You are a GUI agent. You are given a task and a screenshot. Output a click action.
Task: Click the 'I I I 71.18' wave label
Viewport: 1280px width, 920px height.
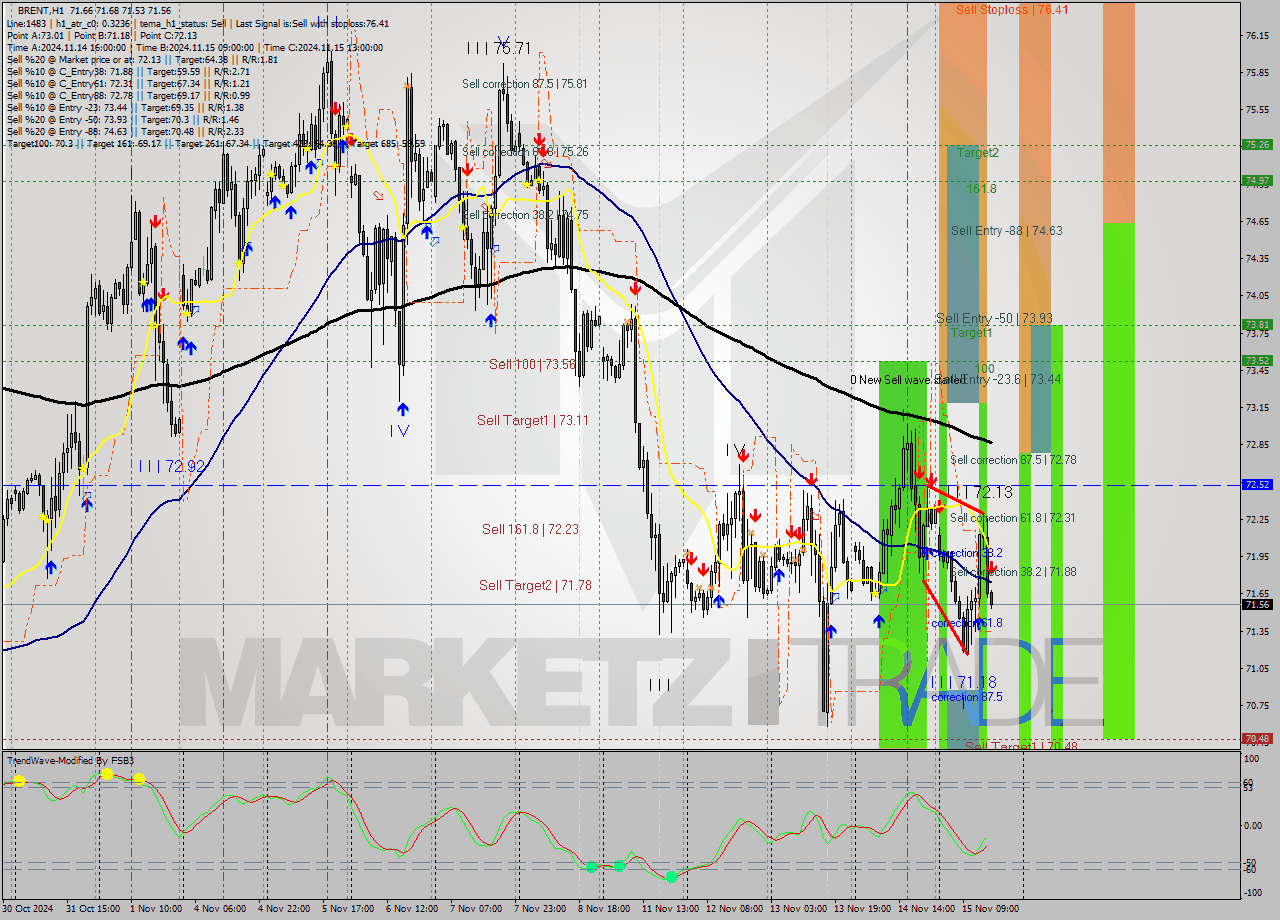click(x=963, y=681)
